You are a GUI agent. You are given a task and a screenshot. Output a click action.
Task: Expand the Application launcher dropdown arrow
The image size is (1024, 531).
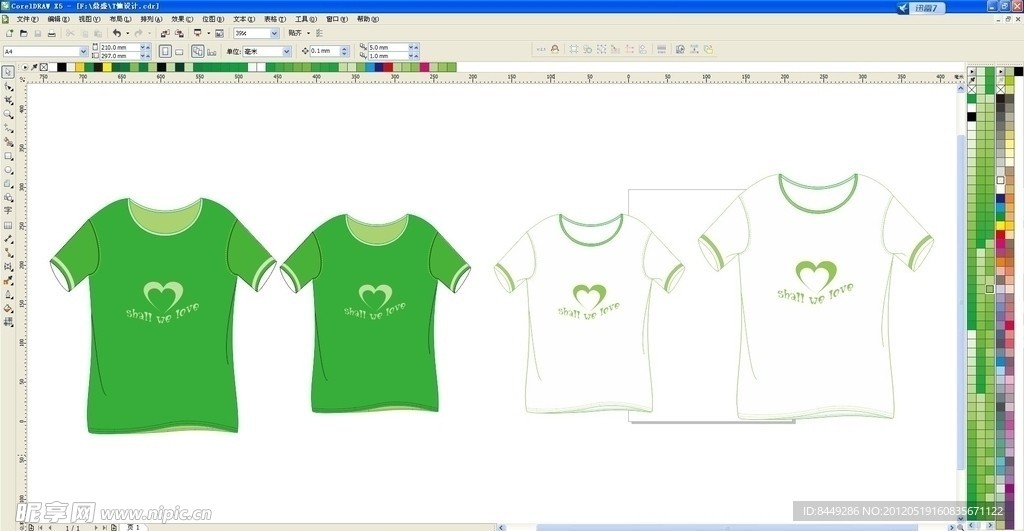208,33
